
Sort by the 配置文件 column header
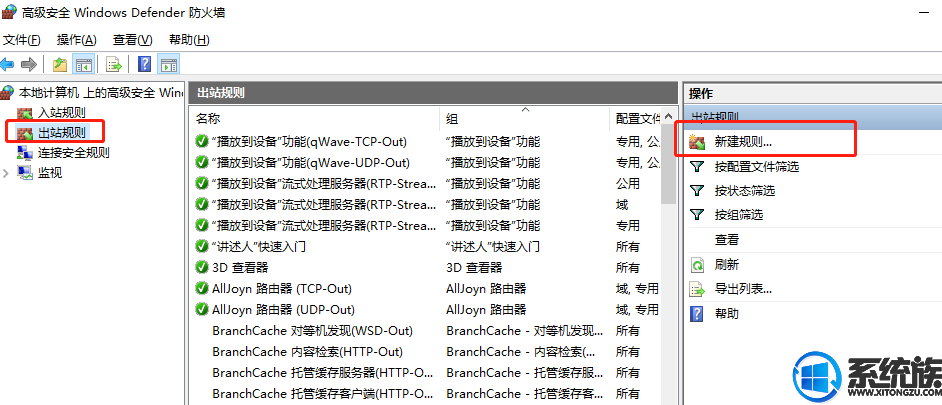[636, 118]
